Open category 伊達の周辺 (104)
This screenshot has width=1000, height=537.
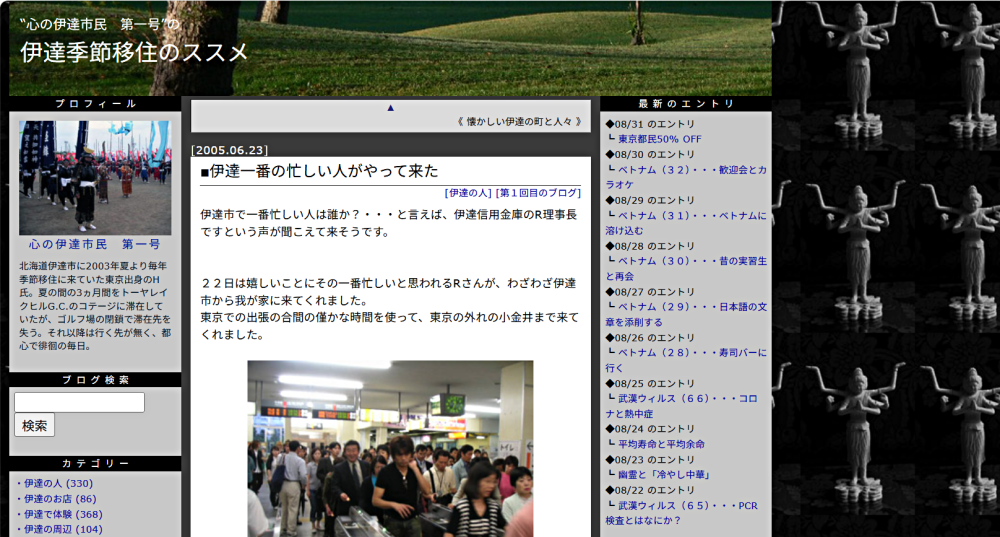63,529
